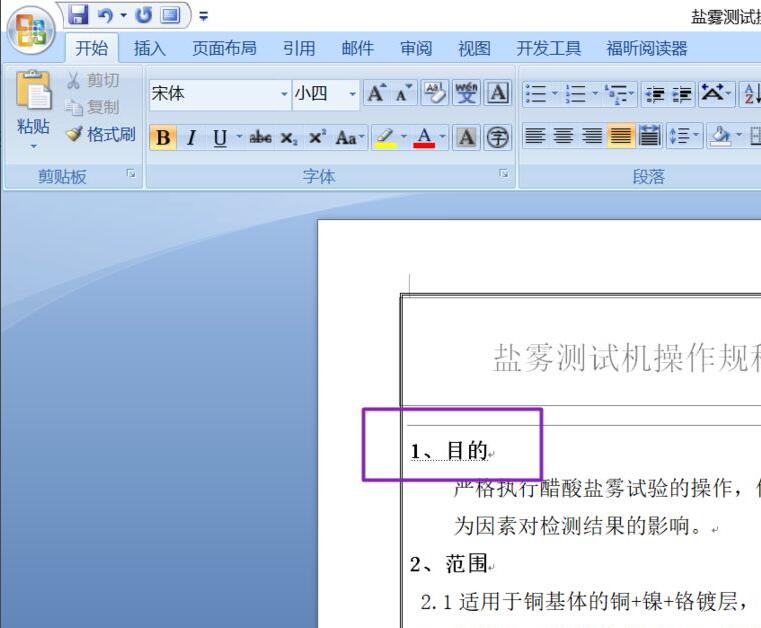Click the print preview quick access icon
The height and width of the screenshot is (628, 761).
[170, 16]
